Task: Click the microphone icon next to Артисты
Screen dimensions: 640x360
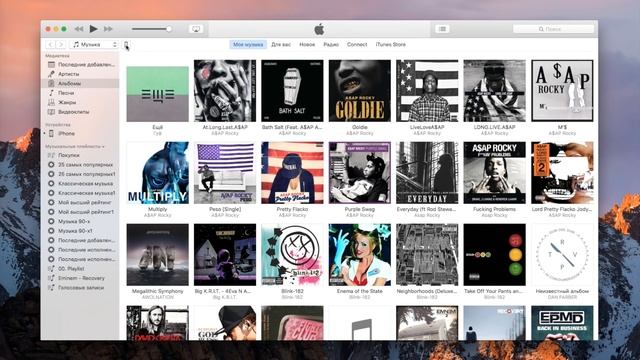Action: 51,74
